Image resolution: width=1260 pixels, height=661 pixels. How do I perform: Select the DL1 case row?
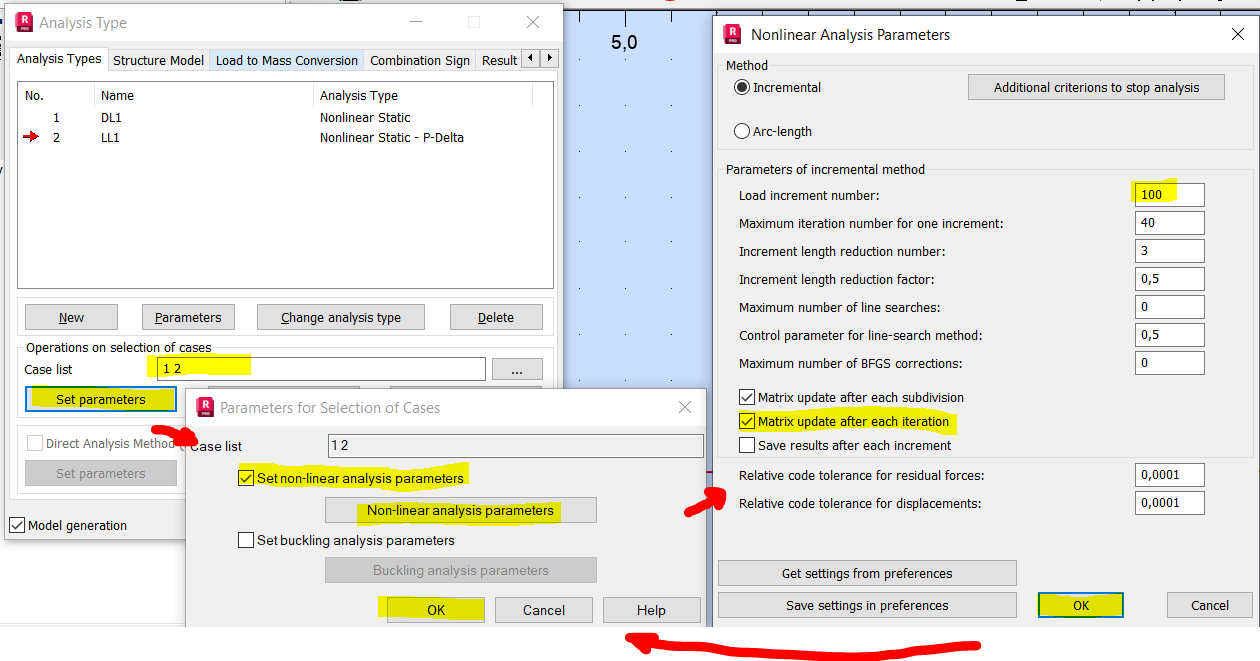(x=285, y=117)
